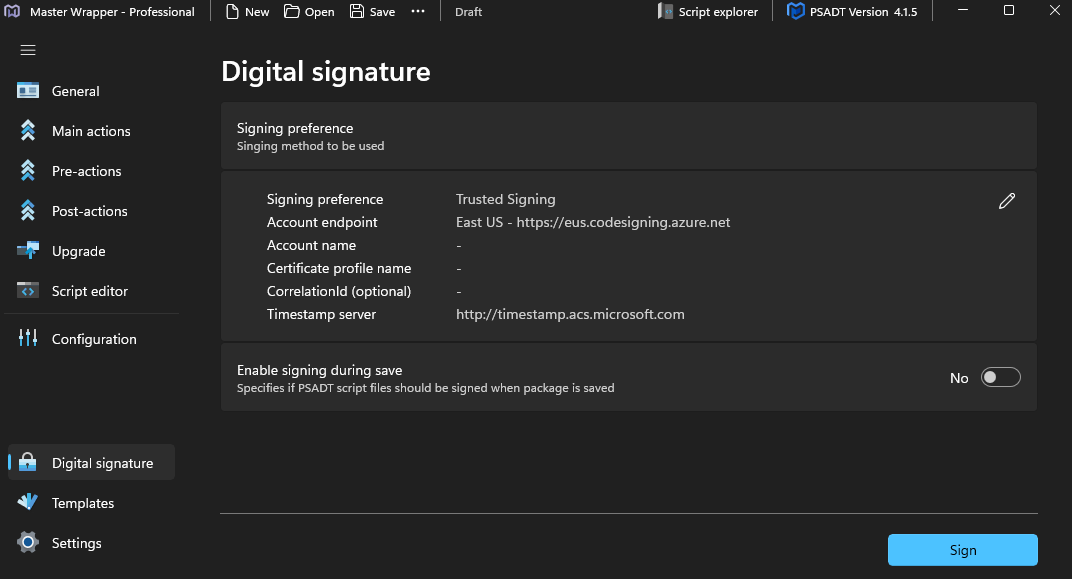The width and height of the screenshot is (1072, 579).
Task: Open the Upgrade section
Action: tap(78, 251)
